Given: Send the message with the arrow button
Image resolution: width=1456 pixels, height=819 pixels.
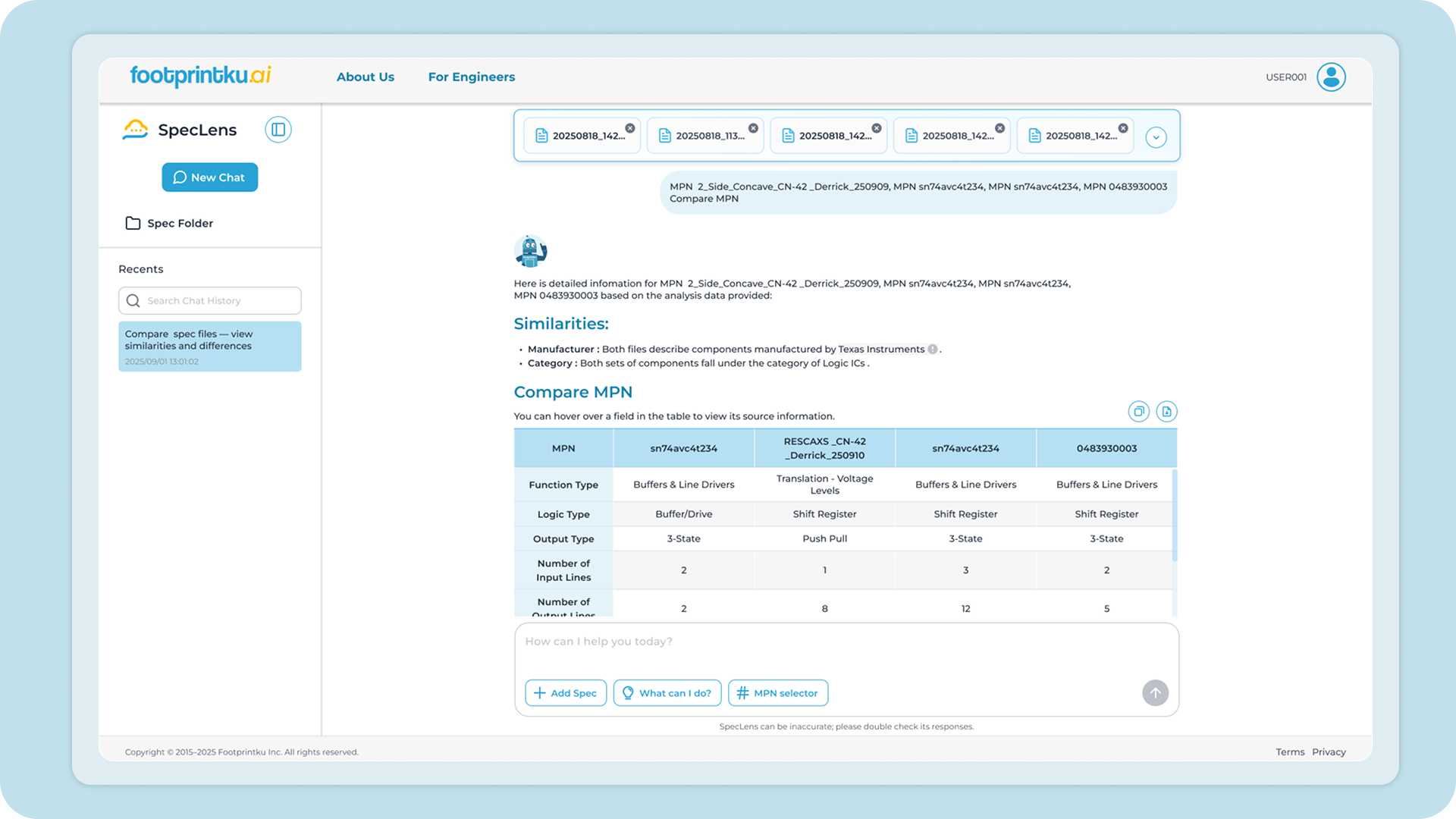Looking at the screenshot, I should pos(1155,692).
